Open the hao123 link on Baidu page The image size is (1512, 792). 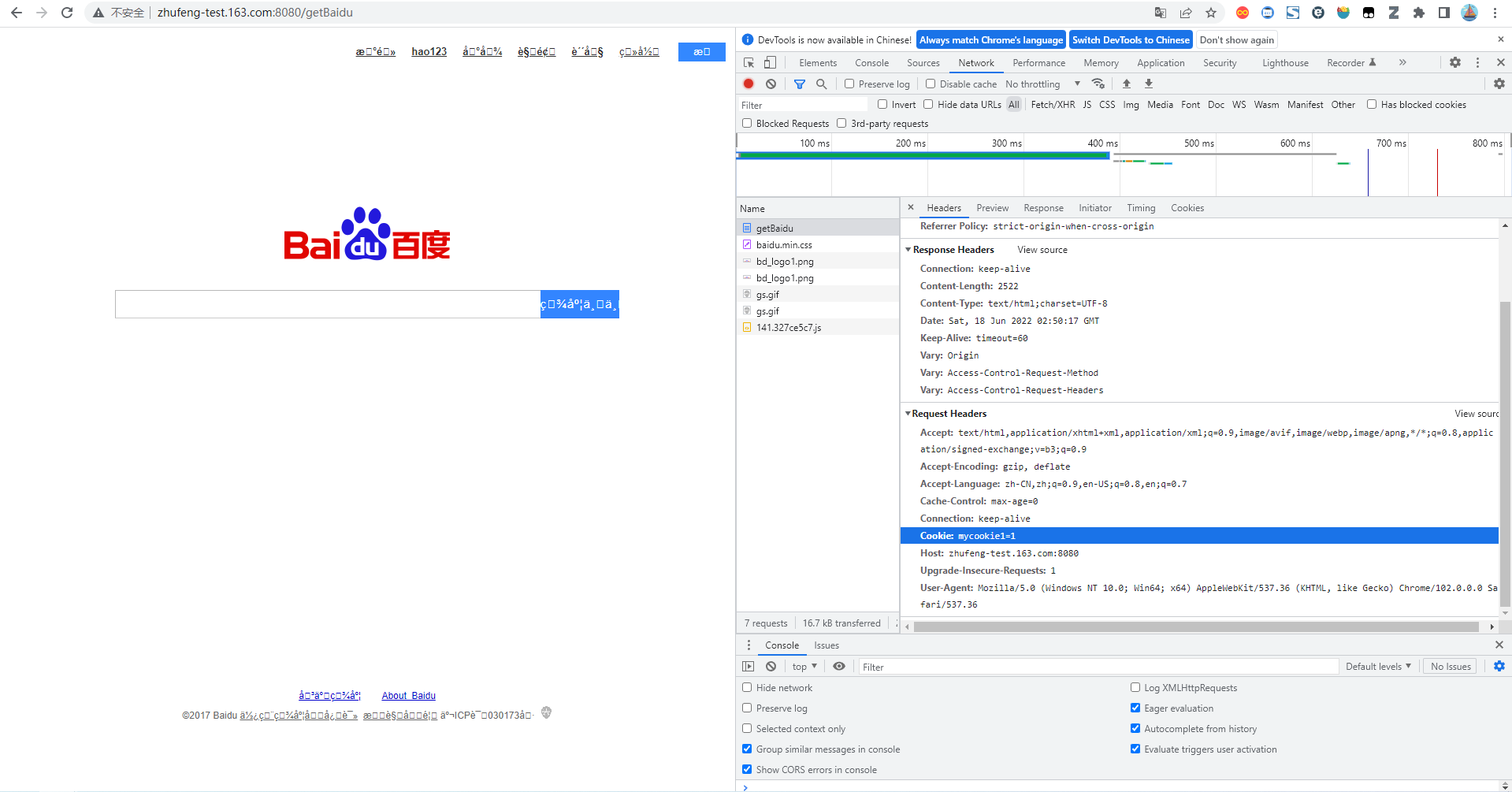(x=429, y=51)
